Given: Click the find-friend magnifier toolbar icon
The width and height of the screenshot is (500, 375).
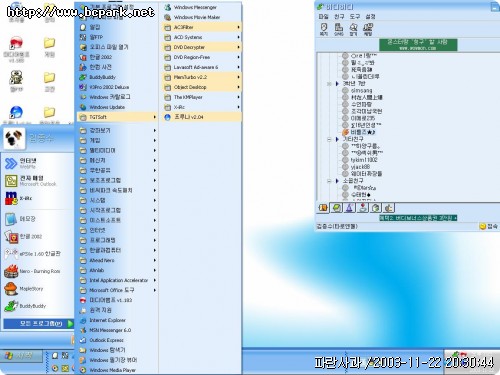Looking at the screenshot, I should [x=353, y=29].
